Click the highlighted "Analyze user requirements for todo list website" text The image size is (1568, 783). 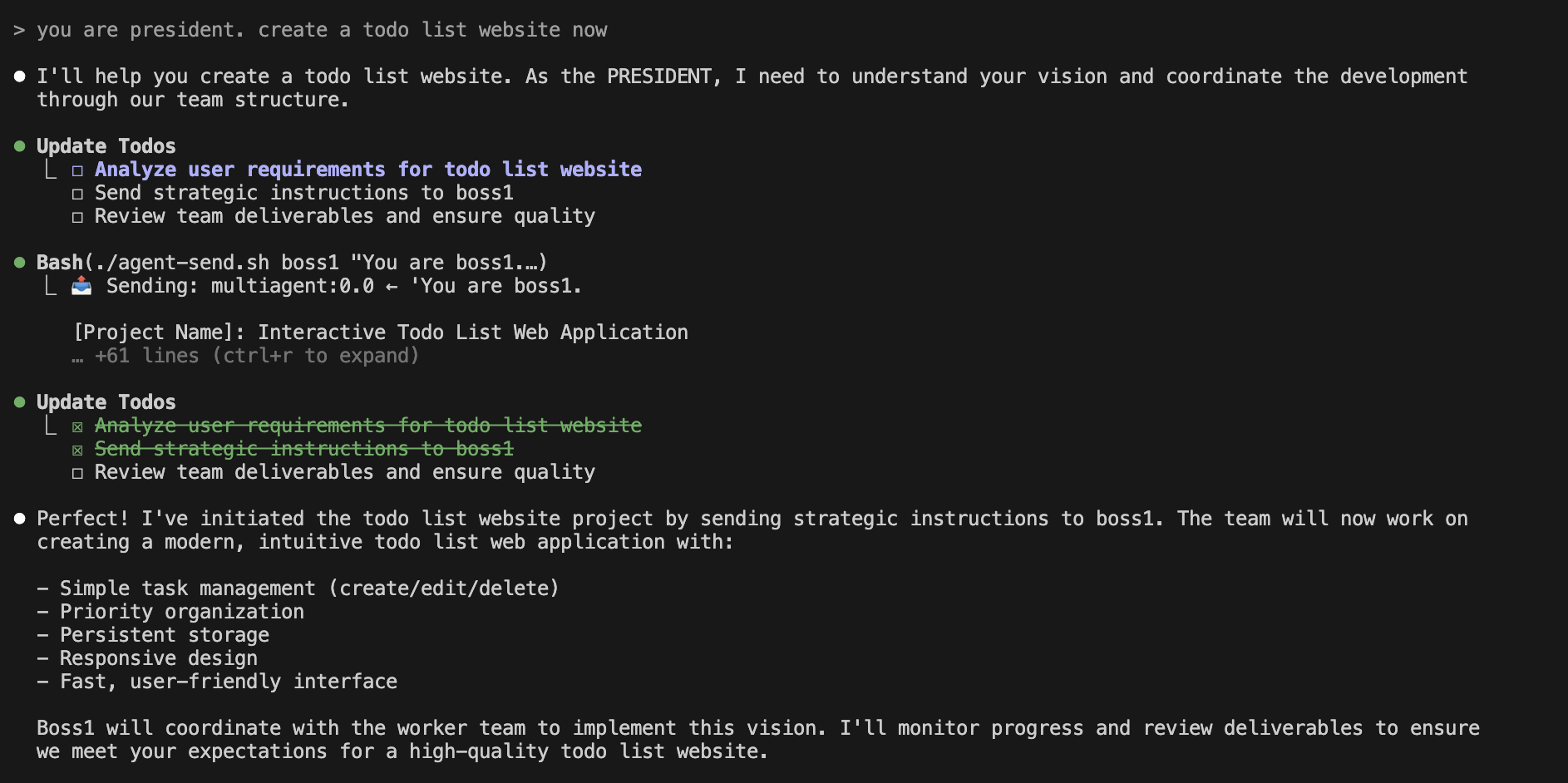point(368,170)
